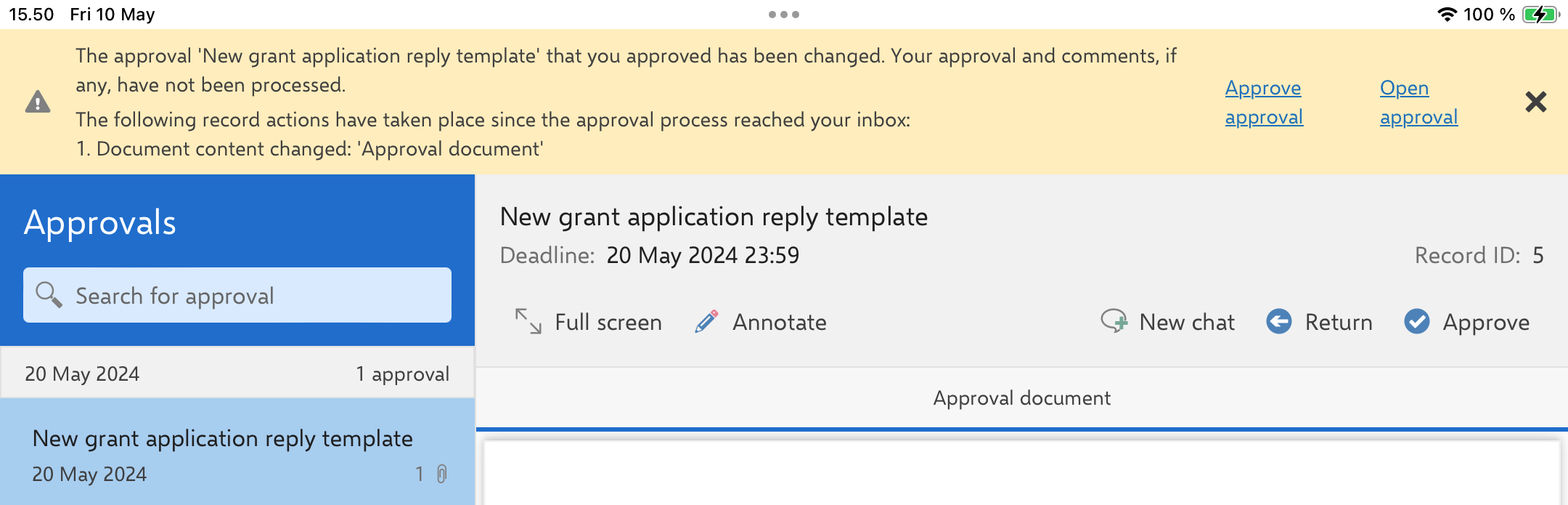Click the search magnifier icon
This screenshot has height=505, width=1568.
point(49,295)
